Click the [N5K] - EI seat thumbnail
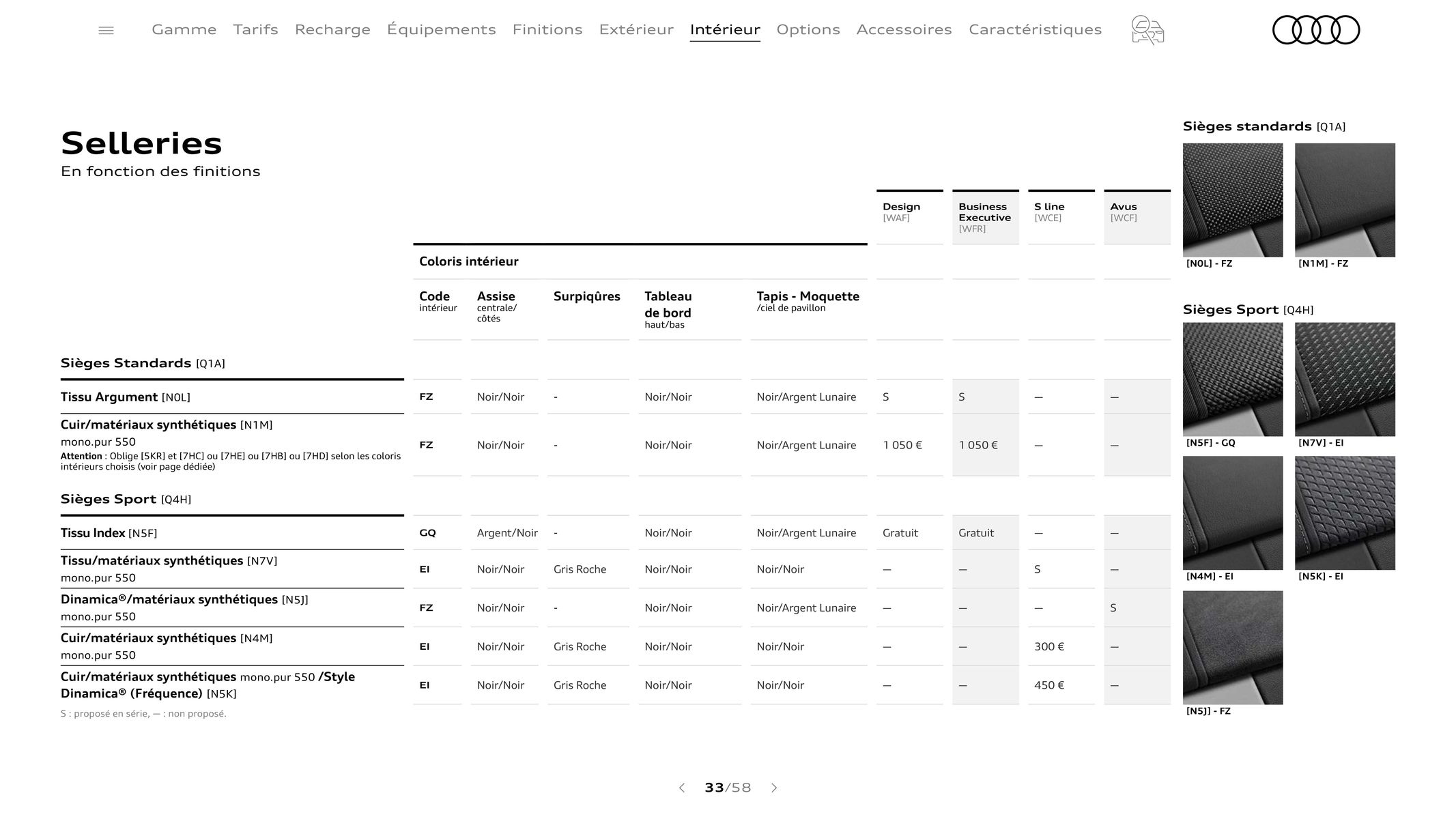Image resolution: width=1456 pixels, height=819 pixels. (1345, 513)
